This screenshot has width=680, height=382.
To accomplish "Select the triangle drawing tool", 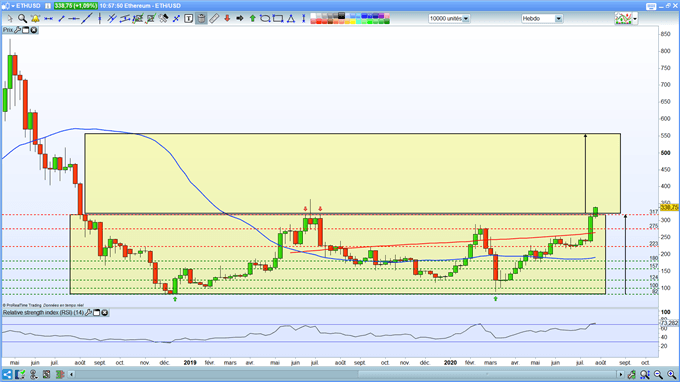I will (x=291, y=19).
